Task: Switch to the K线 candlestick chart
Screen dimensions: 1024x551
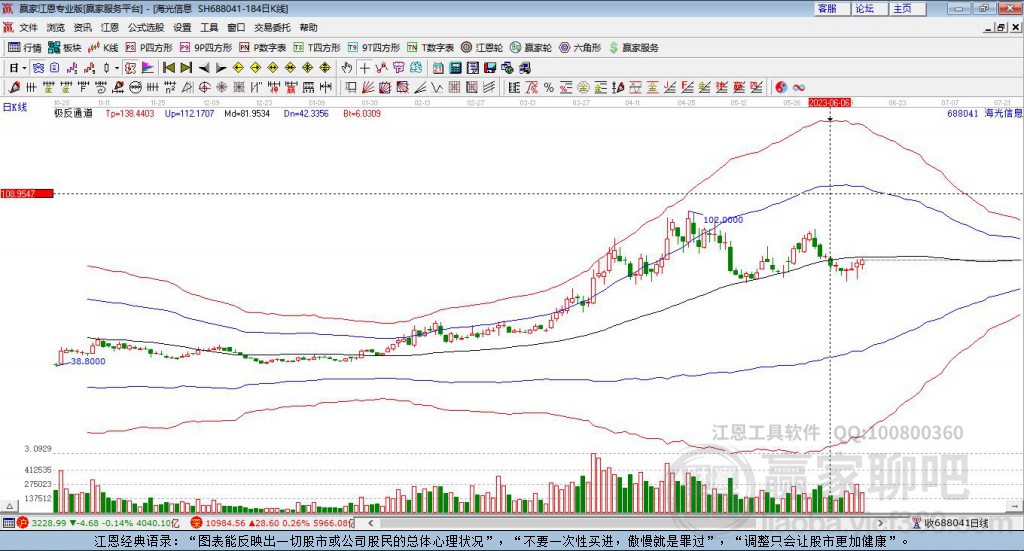Action: 103,48
